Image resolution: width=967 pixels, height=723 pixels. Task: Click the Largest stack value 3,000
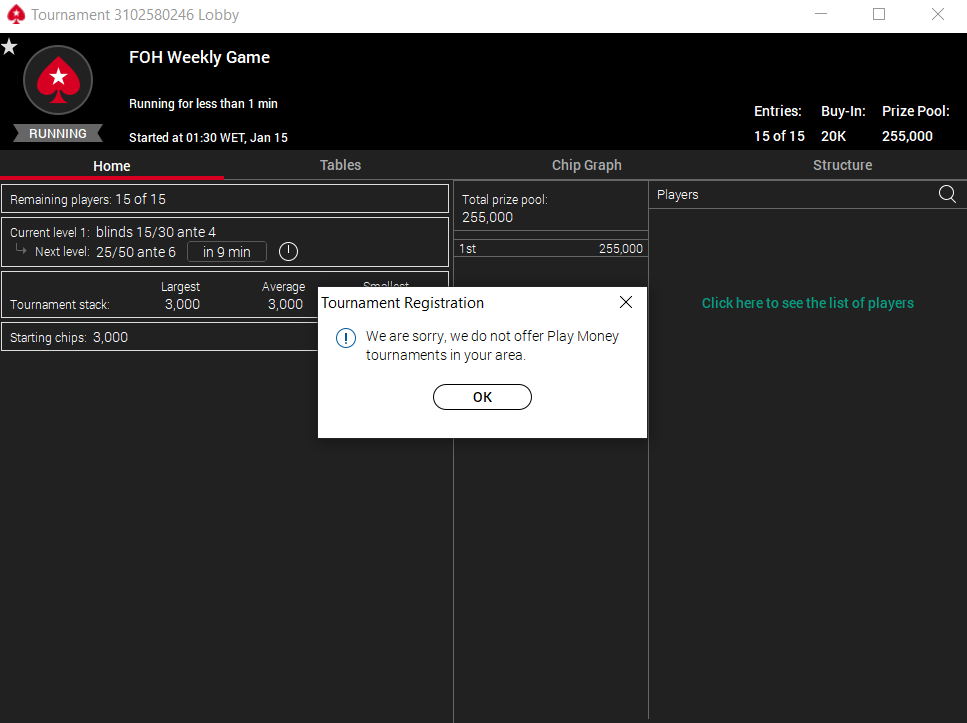pyautogui.click(x=183, y=304)
